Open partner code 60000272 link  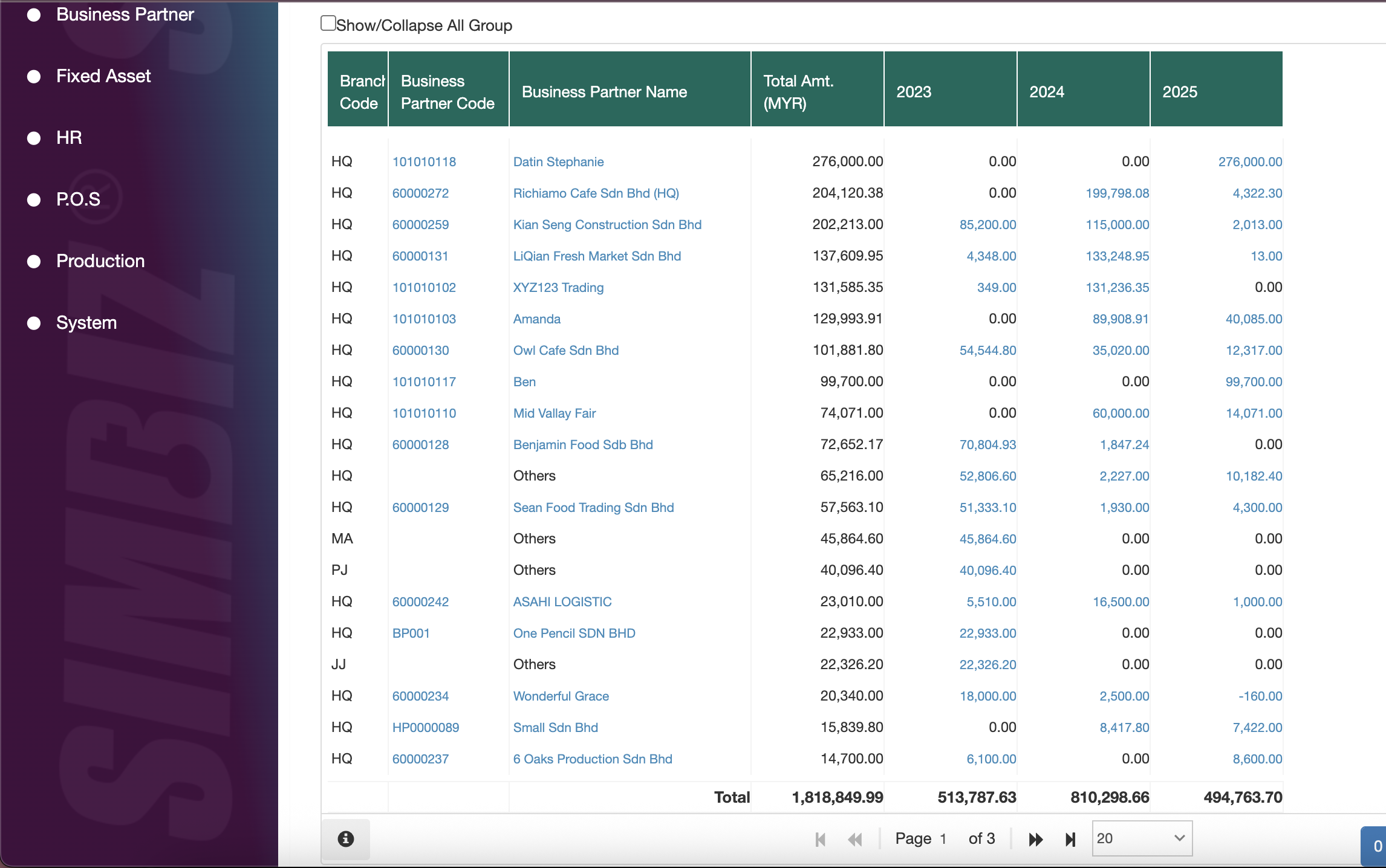(420, 193)
